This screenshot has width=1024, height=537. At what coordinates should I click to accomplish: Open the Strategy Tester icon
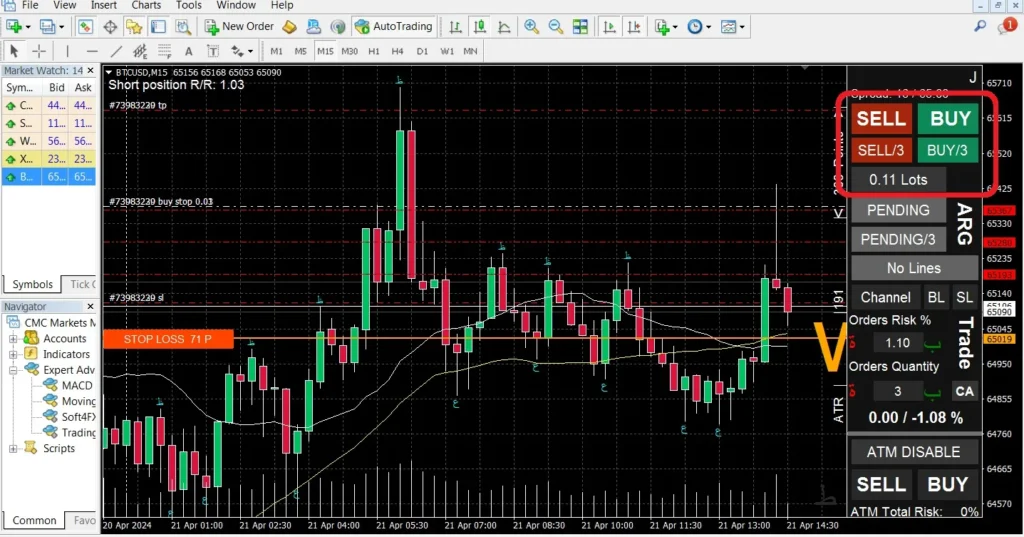pos(183,27)
